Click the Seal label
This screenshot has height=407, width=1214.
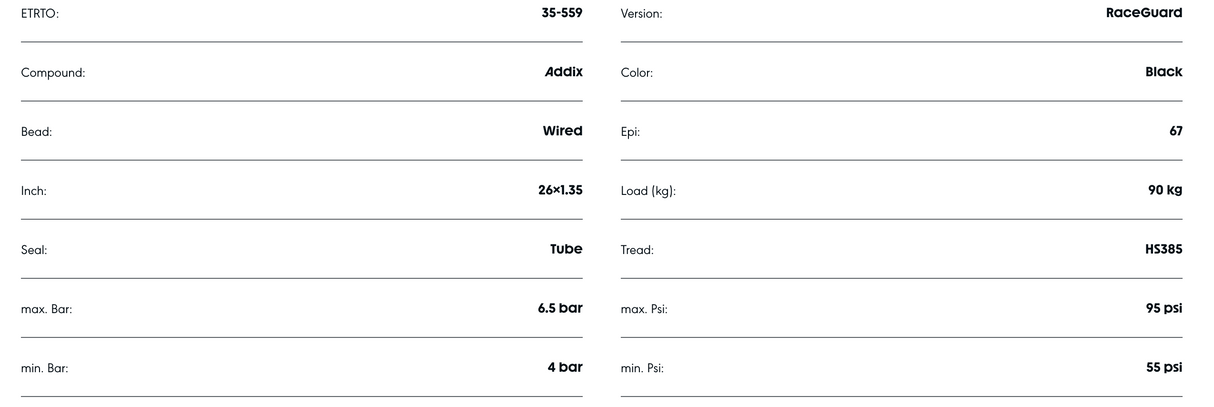34,250
